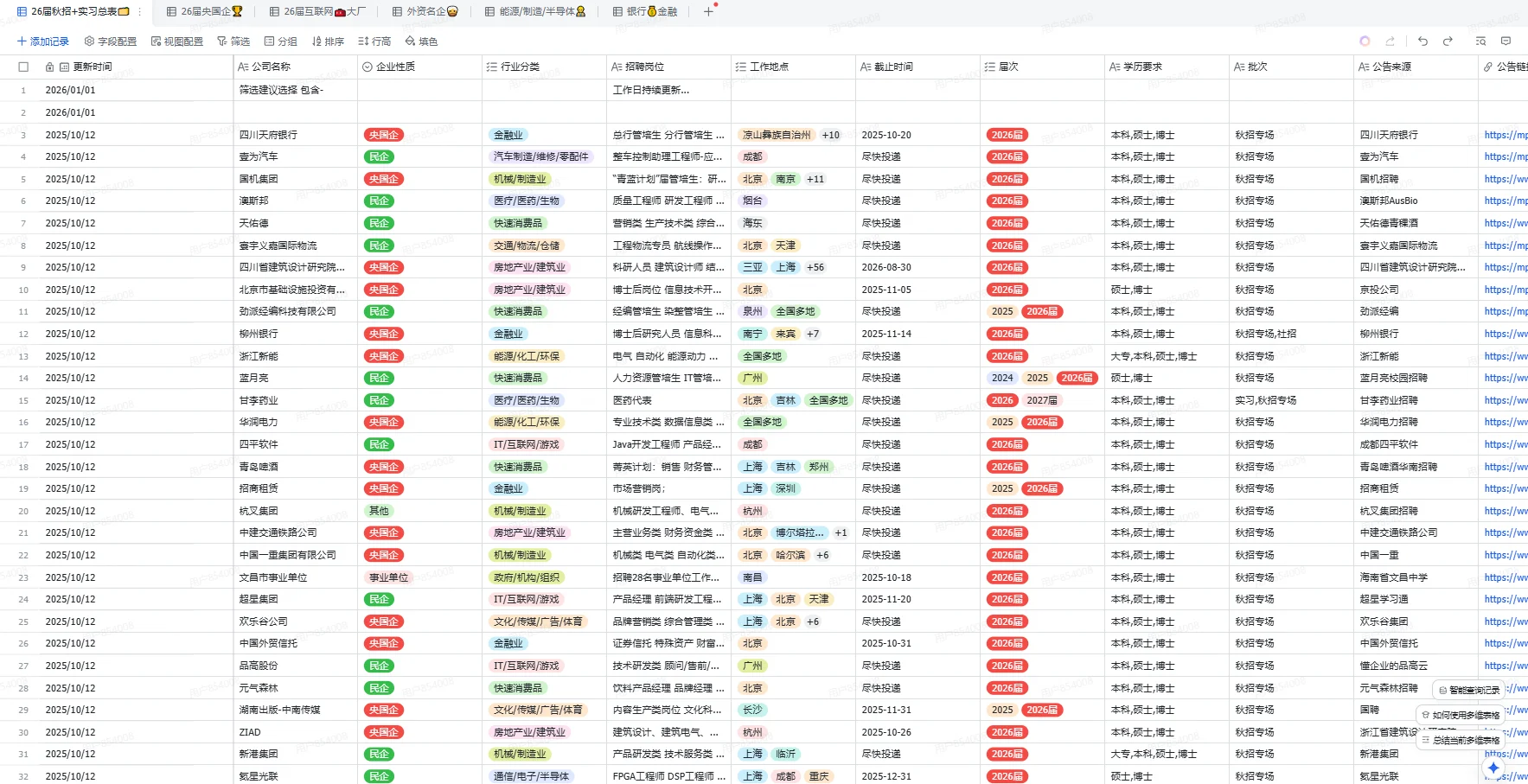Select the 医药代表 position cell

tap(668, 400)
